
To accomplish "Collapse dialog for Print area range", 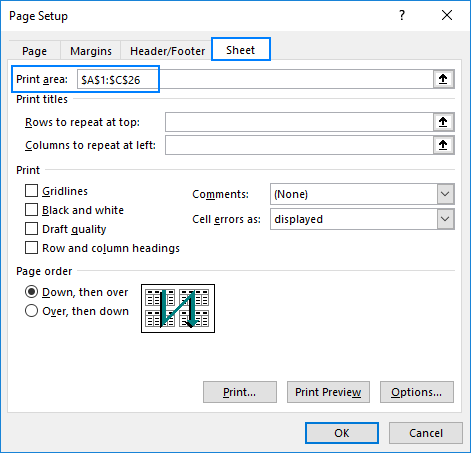I will [x=443, y=79].
